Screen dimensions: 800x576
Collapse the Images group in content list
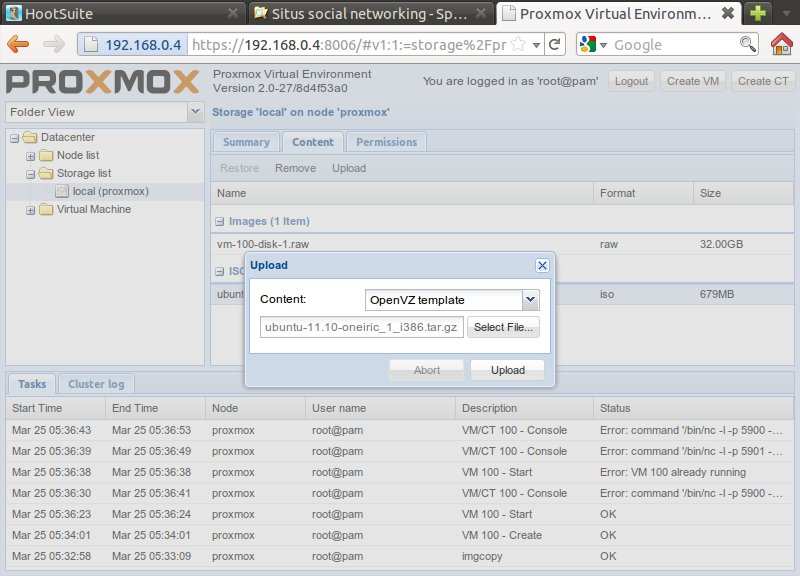point(220,221)
